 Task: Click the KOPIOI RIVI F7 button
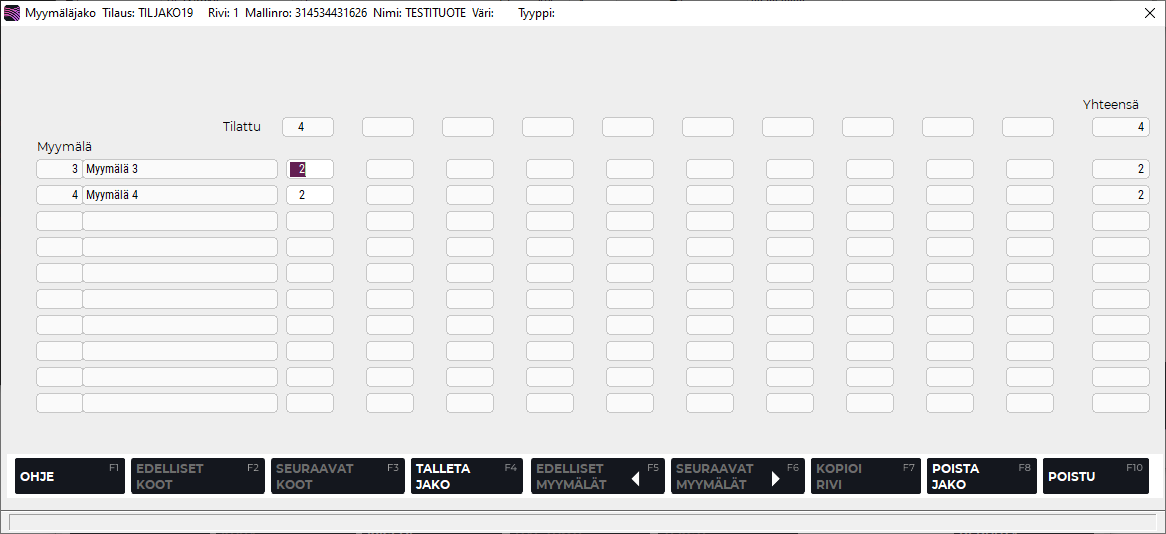[865, 476]
